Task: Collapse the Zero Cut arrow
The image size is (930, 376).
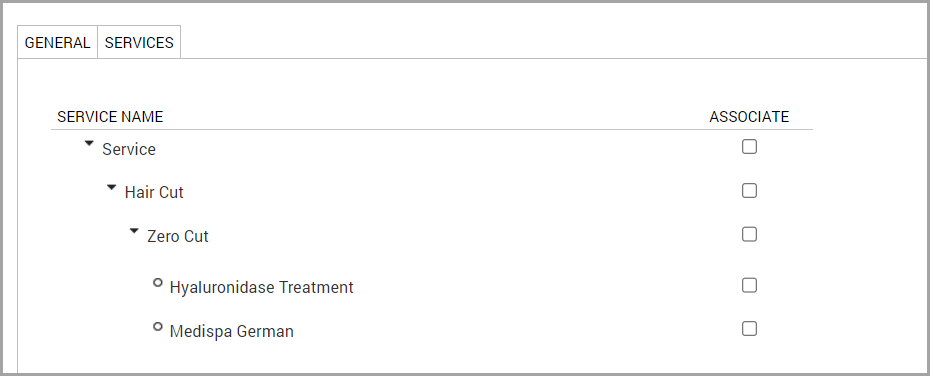Action: pyautogui.click(x=134, y=231)
